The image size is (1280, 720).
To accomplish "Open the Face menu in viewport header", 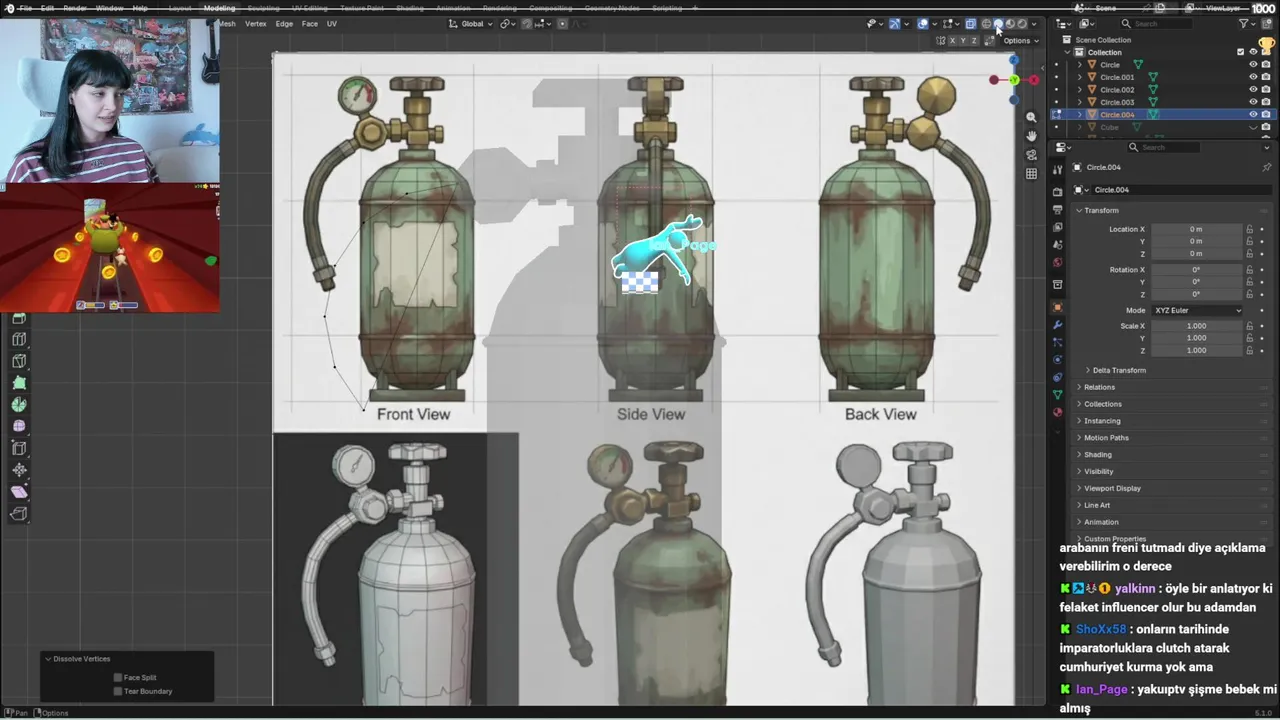I will point(310,23).
